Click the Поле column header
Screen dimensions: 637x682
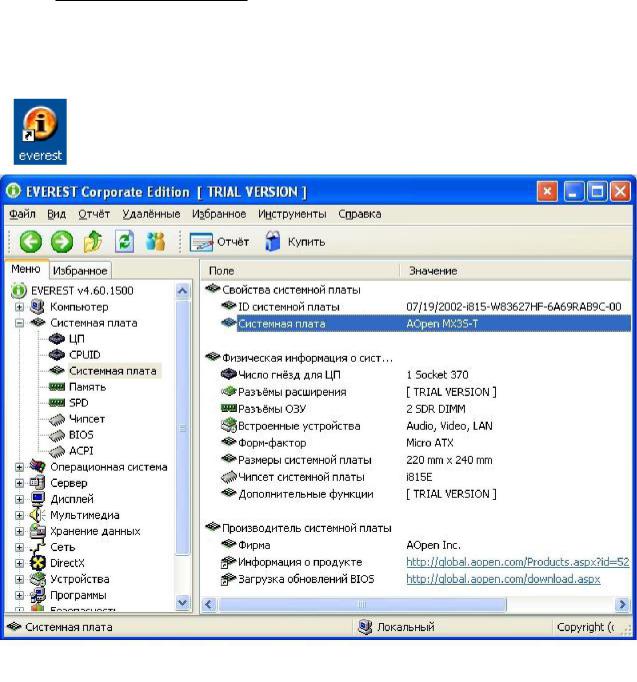300,271
